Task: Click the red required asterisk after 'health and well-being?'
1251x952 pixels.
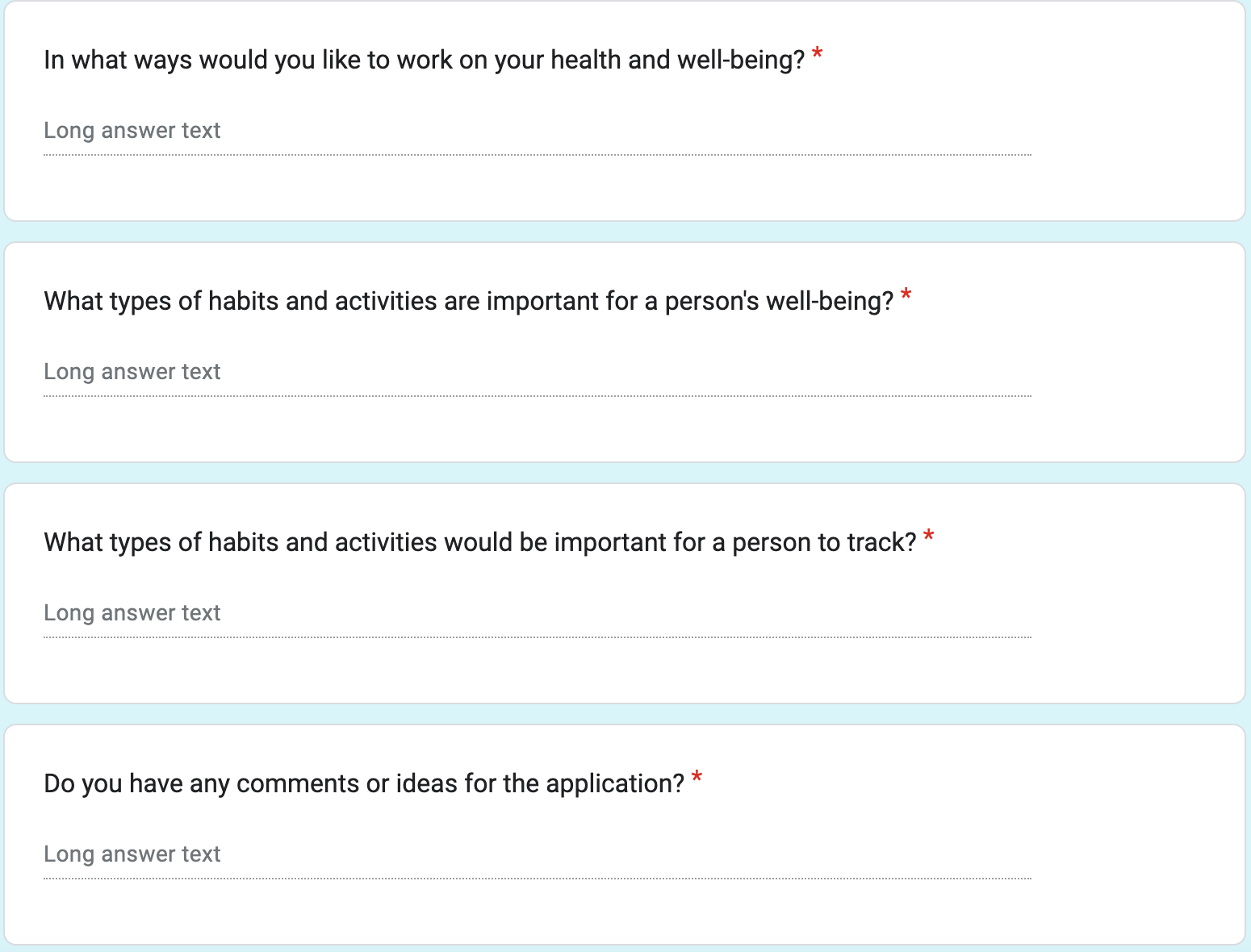Action: click(818, 56)
